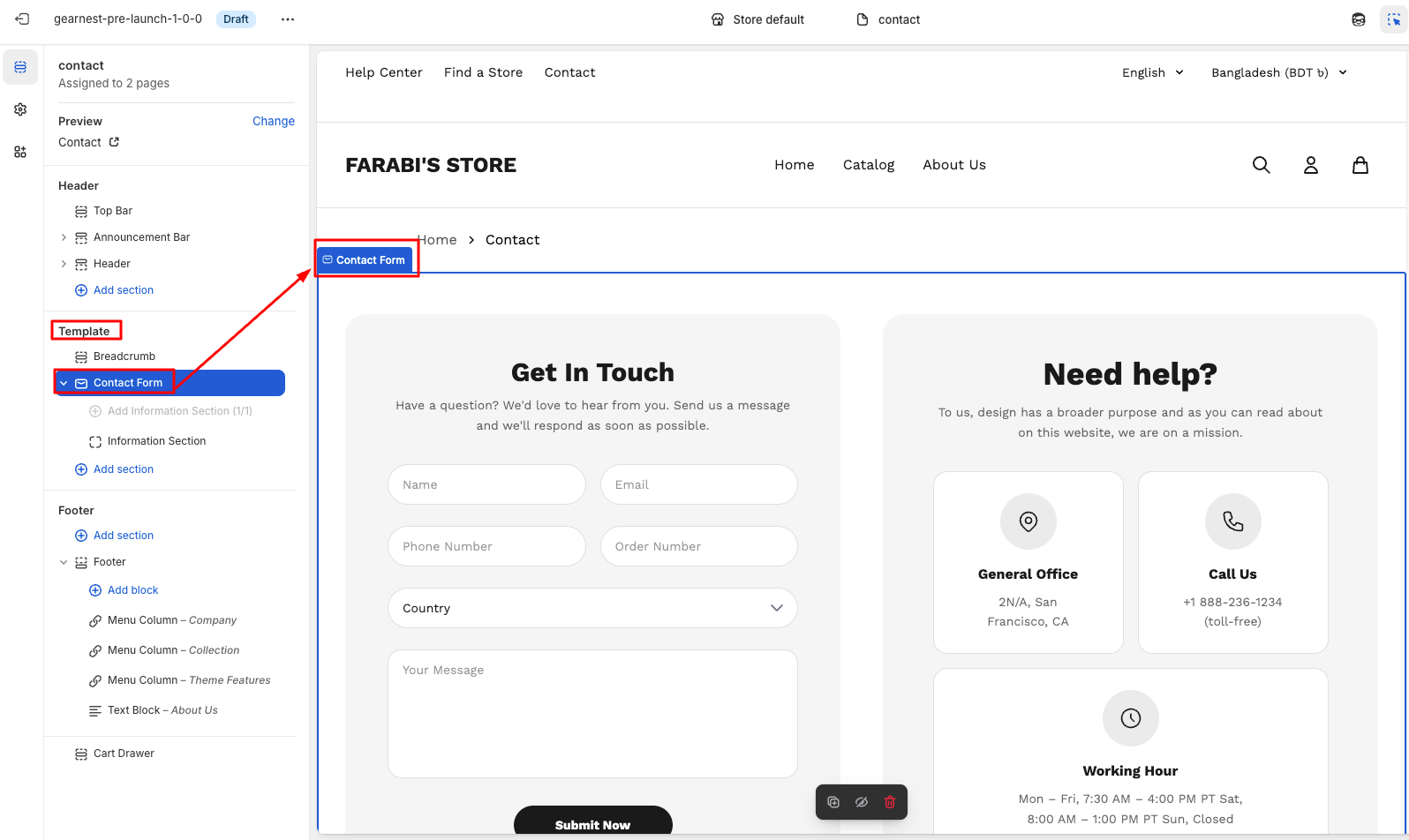
Task: Open the Country dropdown in form
Action: pos(592,608)
